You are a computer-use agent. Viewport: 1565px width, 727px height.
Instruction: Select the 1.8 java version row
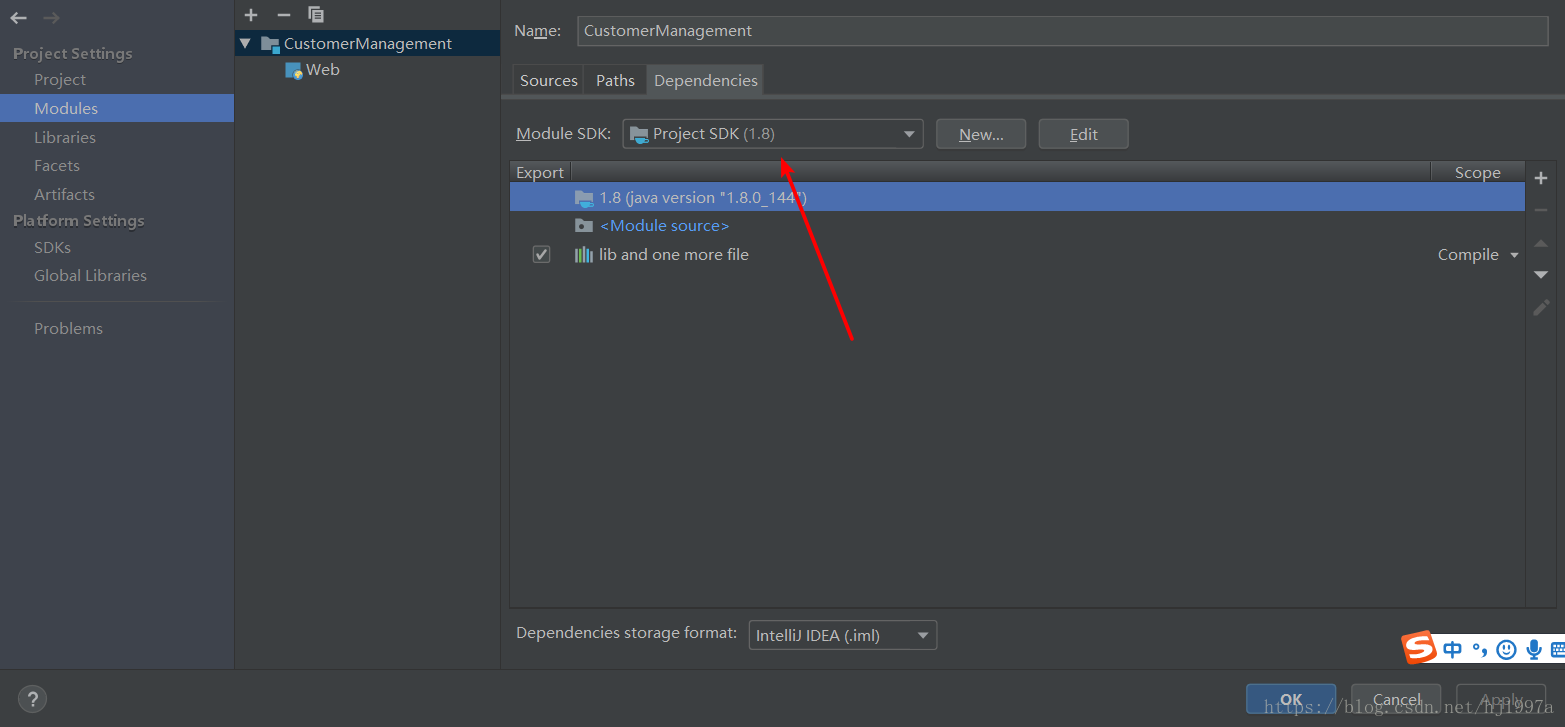(1017, 198)
